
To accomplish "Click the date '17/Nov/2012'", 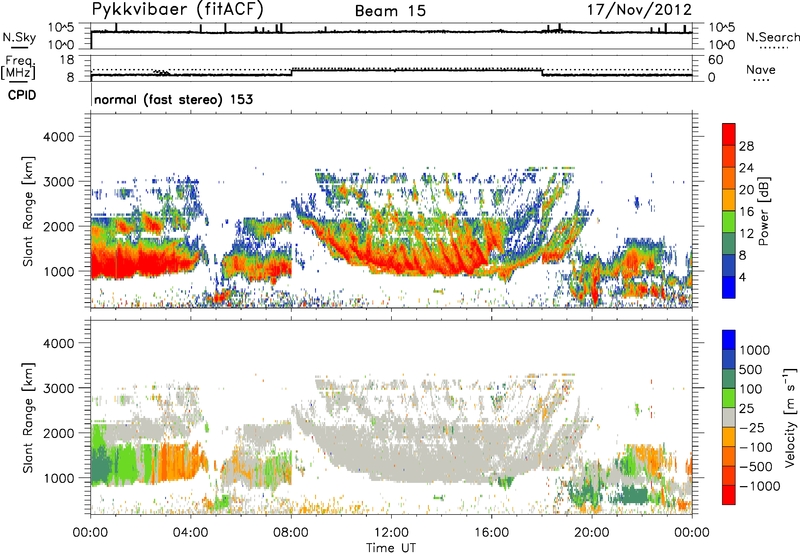I will (639, 10).
